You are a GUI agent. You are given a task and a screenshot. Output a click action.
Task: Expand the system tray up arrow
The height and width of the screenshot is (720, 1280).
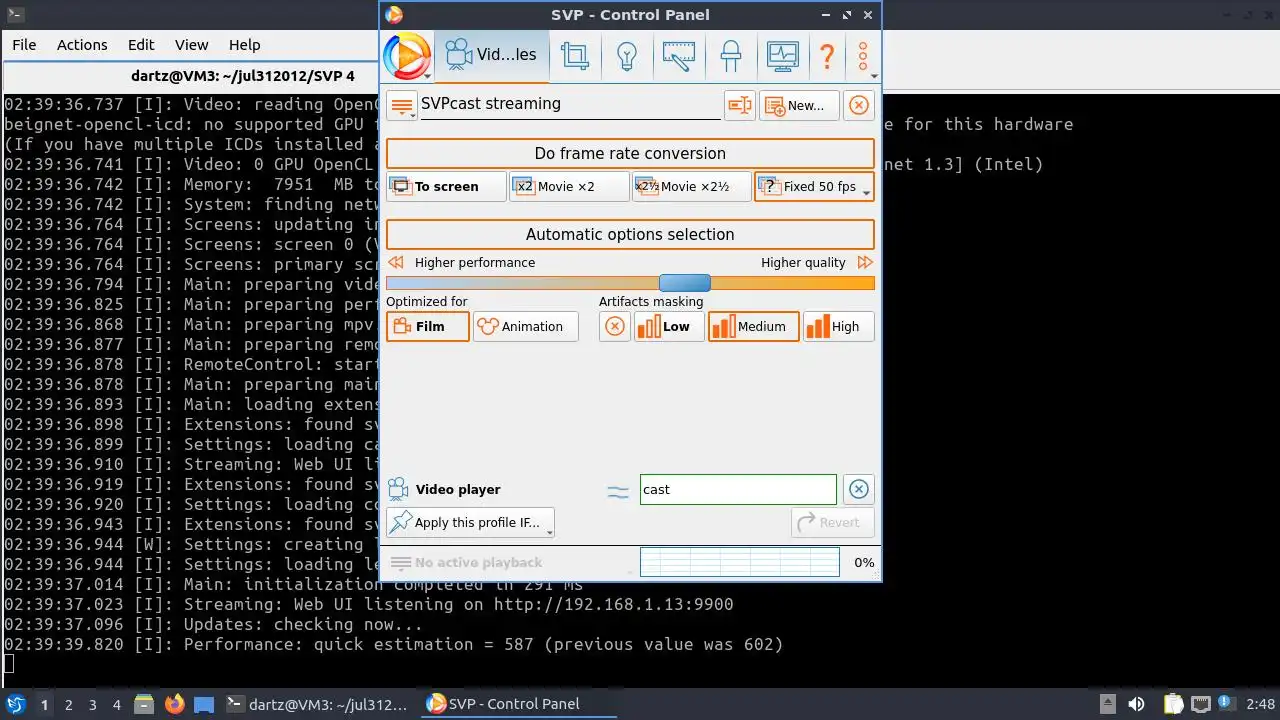coord(1108,704)
